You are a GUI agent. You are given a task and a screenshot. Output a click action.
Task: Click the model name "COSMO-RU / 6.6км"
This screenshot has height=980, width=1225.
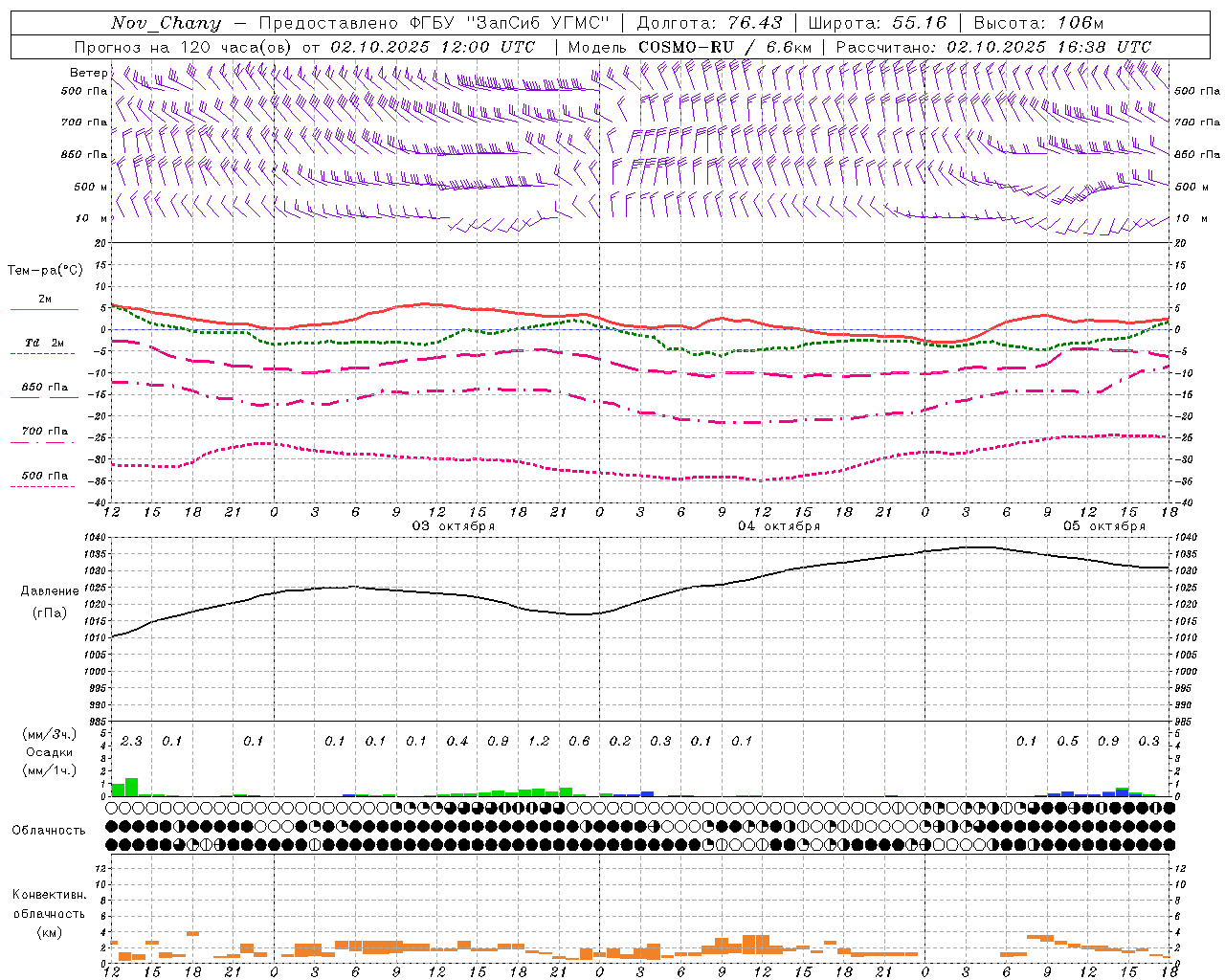(x=724, y=47)
